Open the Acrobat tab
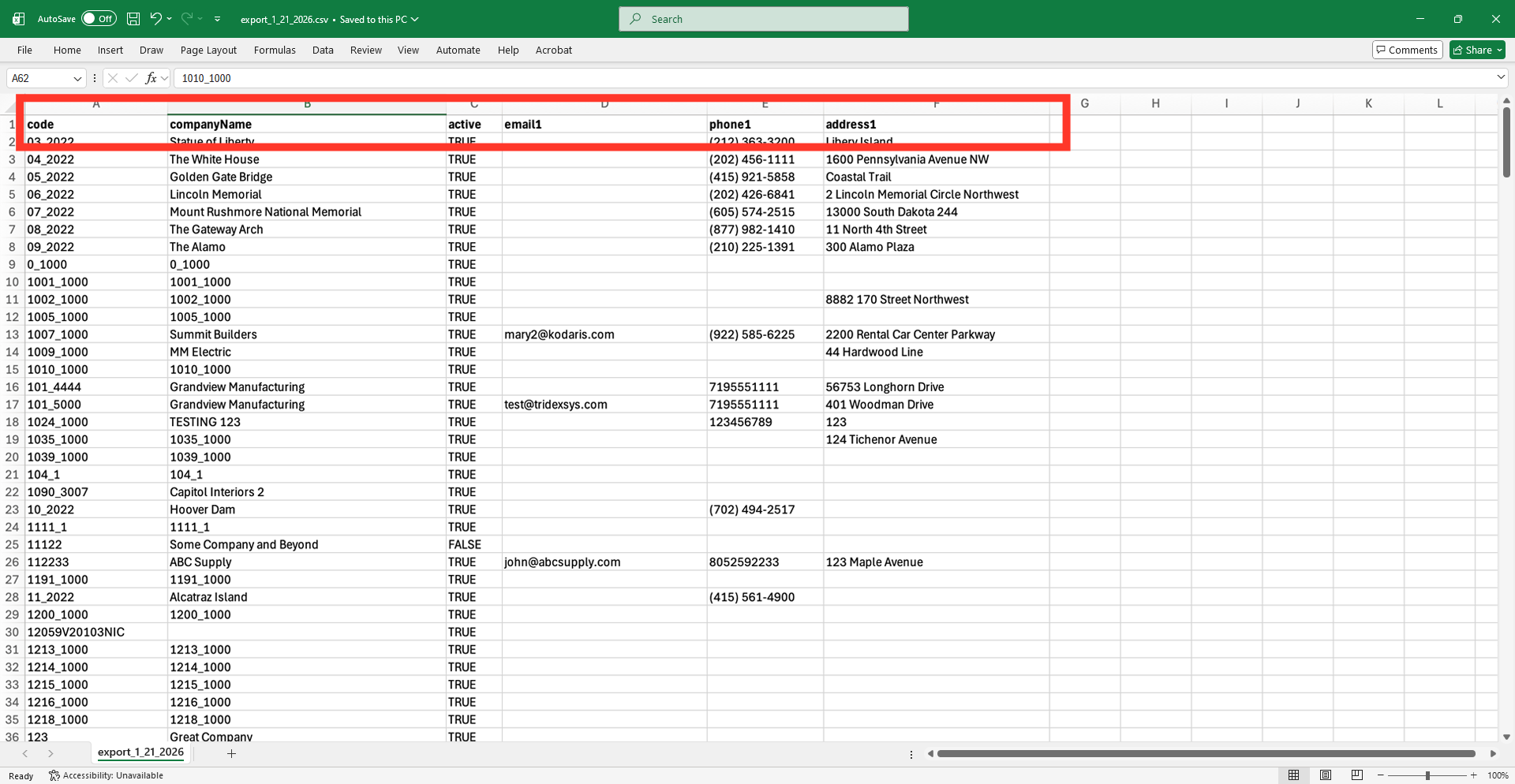 coord(554,50)
